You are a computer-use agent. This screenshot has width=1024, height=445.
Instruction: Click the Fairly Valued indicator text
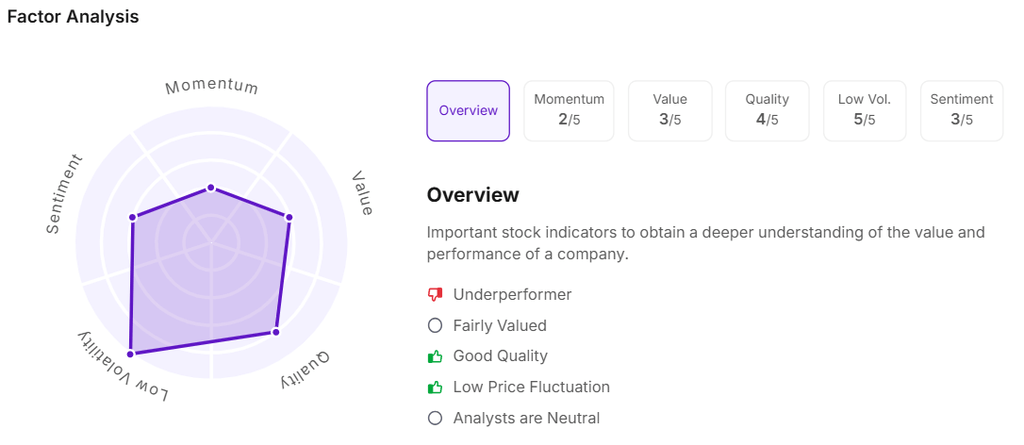[x=499, y=326]
